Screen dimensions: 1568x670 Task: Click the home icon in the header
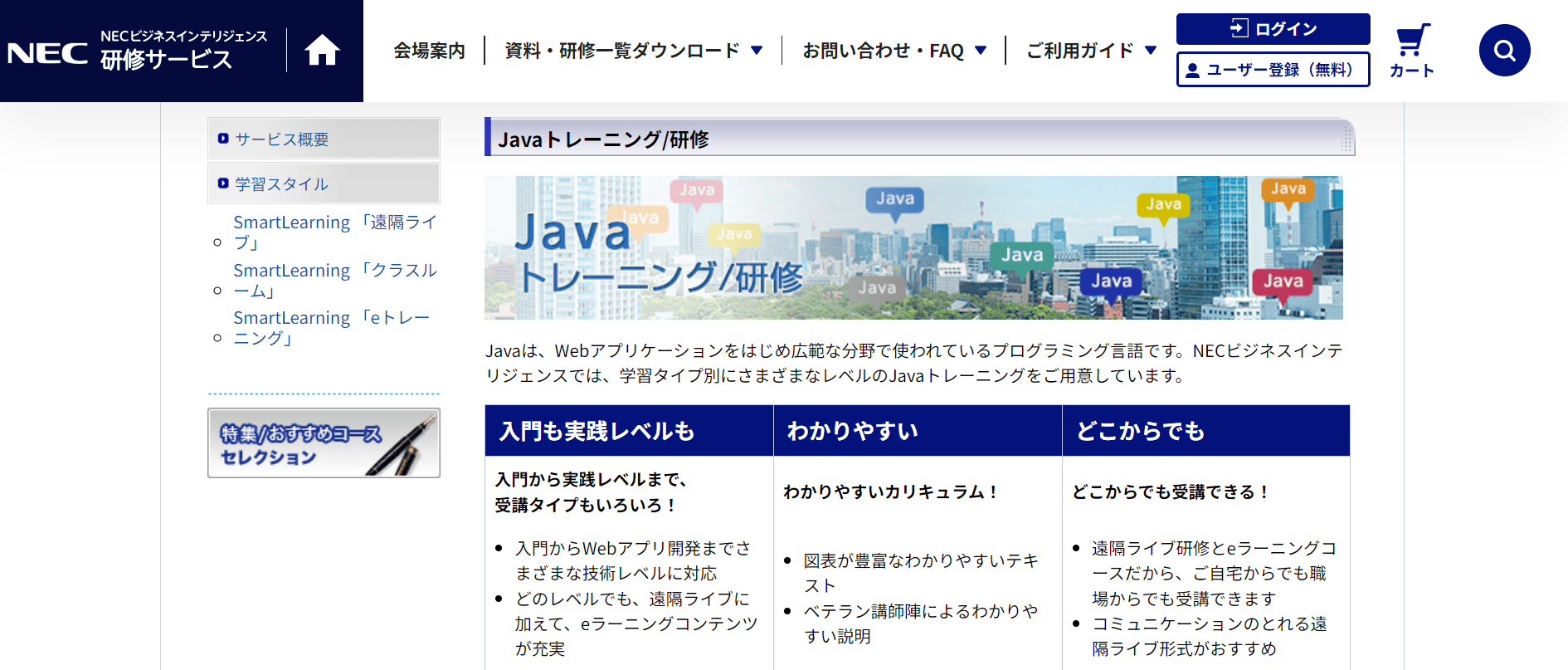coord(322,51)
